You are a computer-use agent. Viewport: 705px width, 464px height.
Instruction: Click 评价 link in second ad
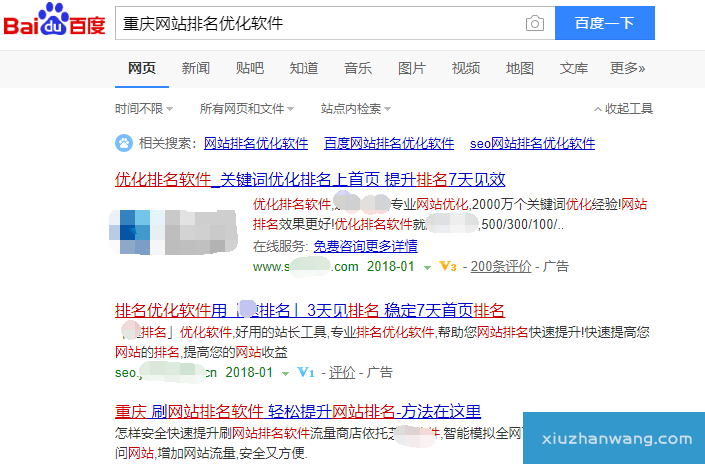coord(342,373)
